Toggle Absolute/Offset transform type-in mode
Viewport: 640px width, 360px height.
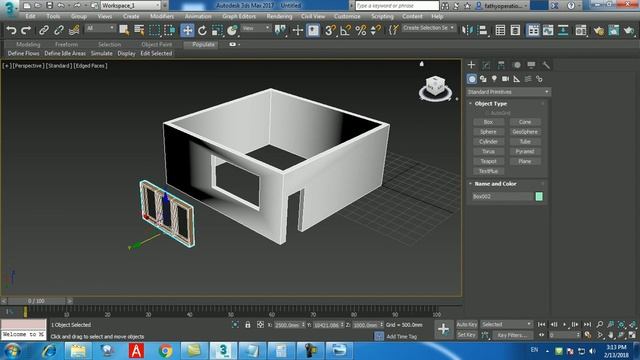[x=260, y=325]
